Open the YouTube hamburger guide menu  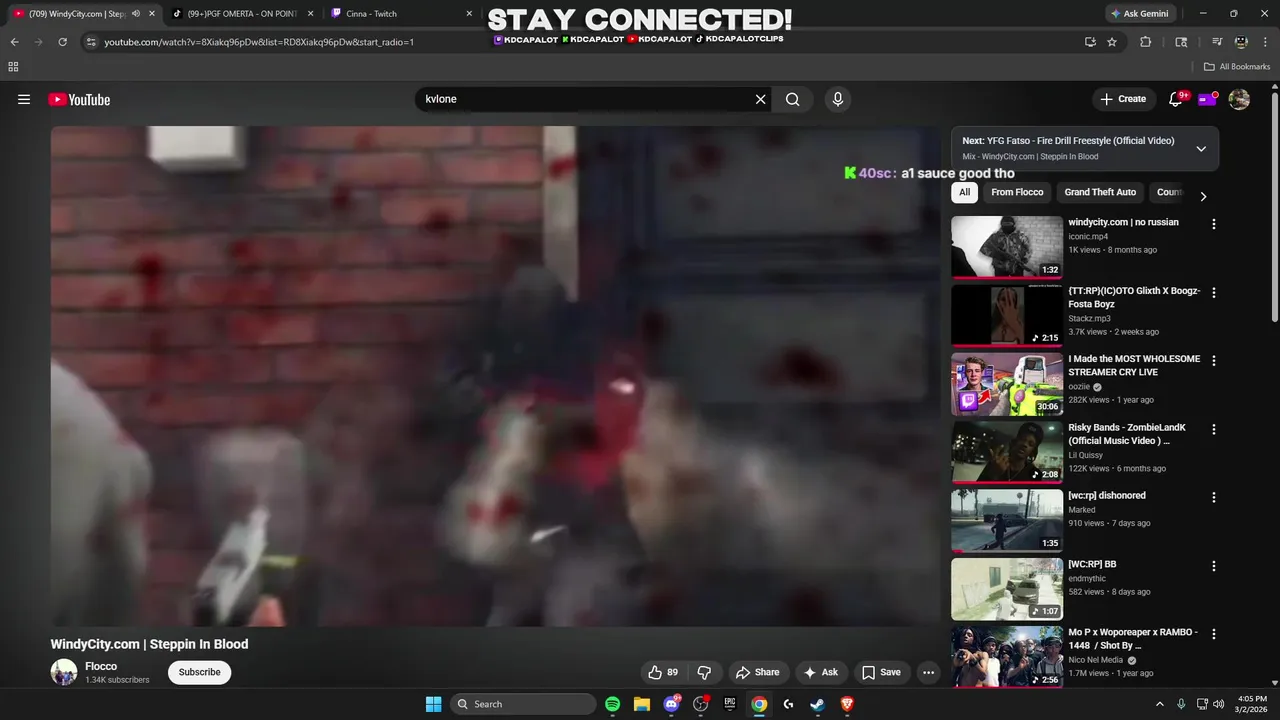pos(24,99)
